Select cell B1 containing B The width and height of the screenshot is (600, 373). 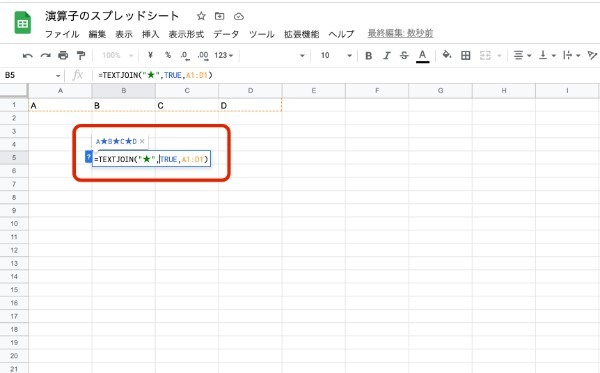124,105
